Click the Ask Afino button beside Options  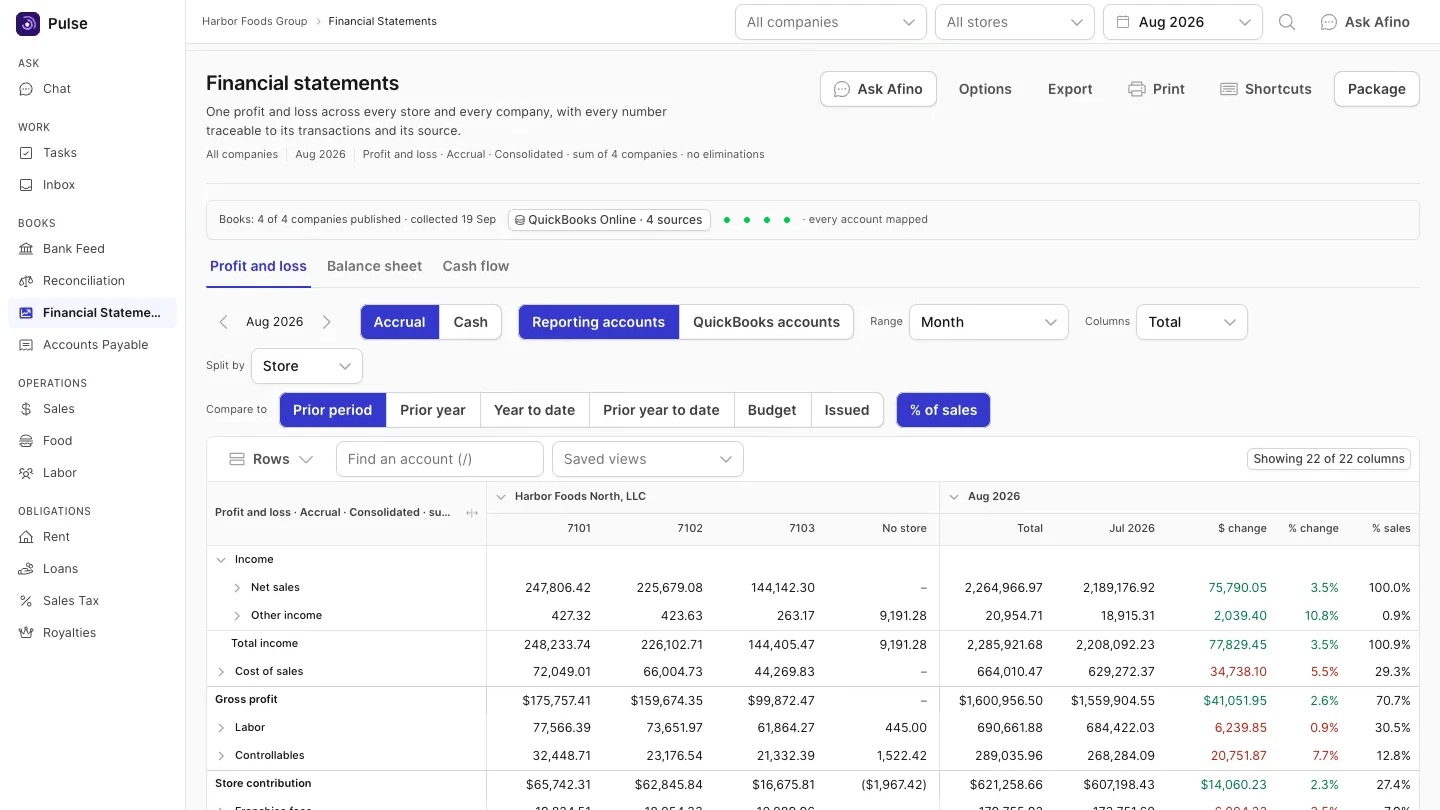tap(878, 89)
